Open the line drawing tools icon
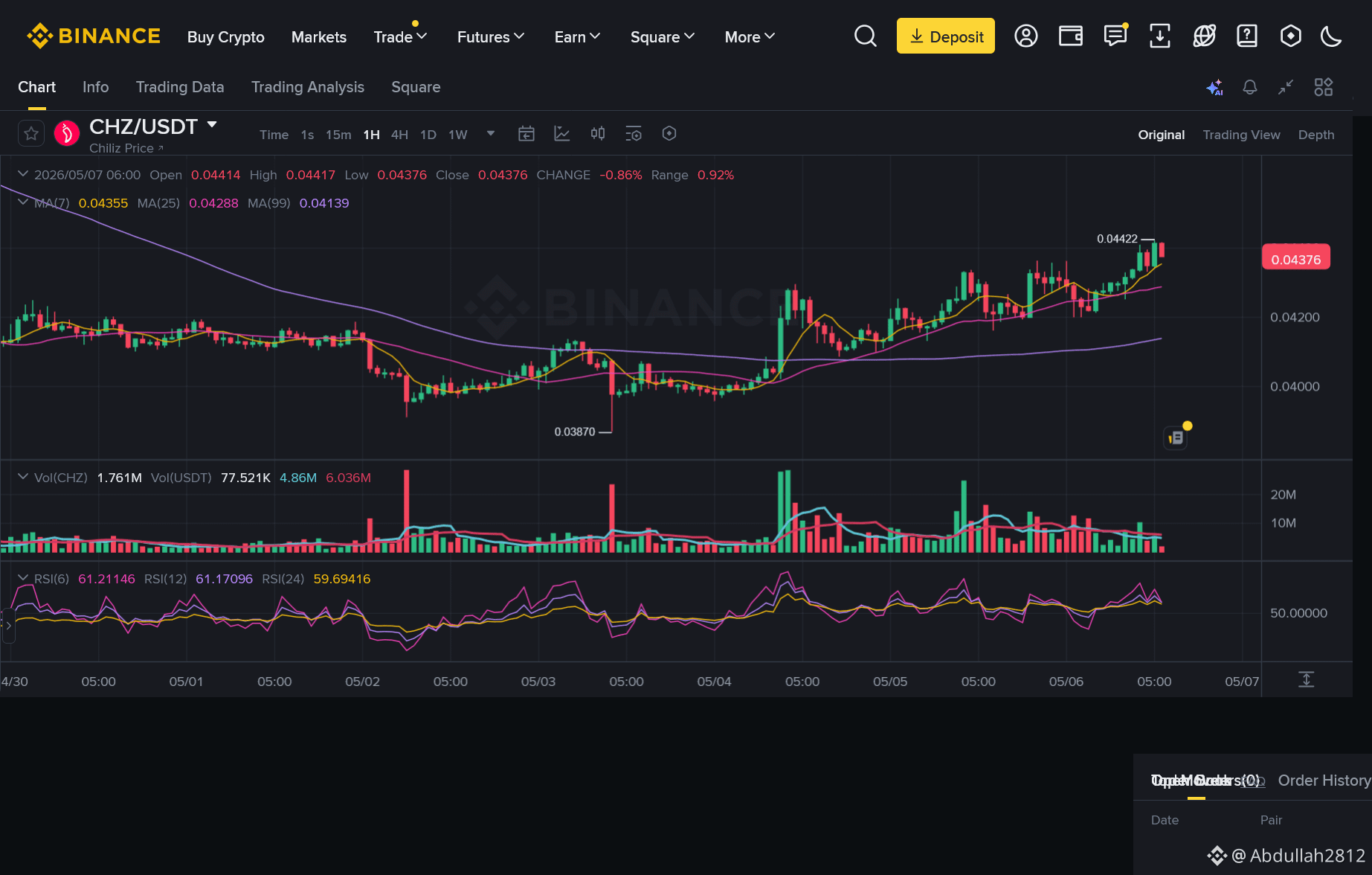This screenshot has height=875, width=1372. (562, 134)
